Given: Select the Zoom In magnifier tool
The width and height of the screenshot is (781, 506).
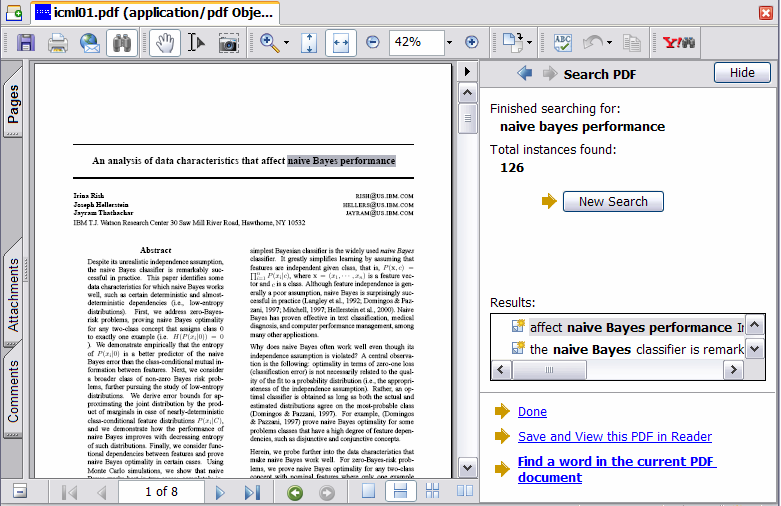Looking at the screenshot, I should tap(269, 43).
